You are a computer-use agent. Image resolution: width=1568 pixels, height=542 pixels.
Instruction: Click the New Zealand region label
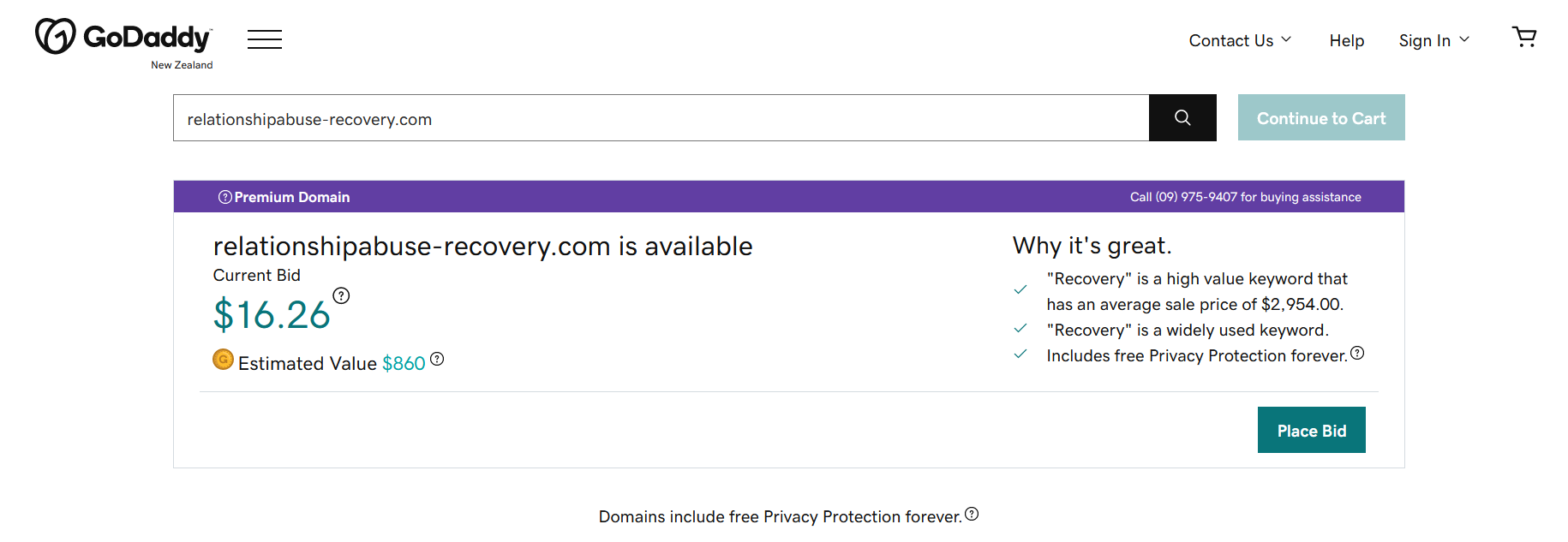pos(182,65)
